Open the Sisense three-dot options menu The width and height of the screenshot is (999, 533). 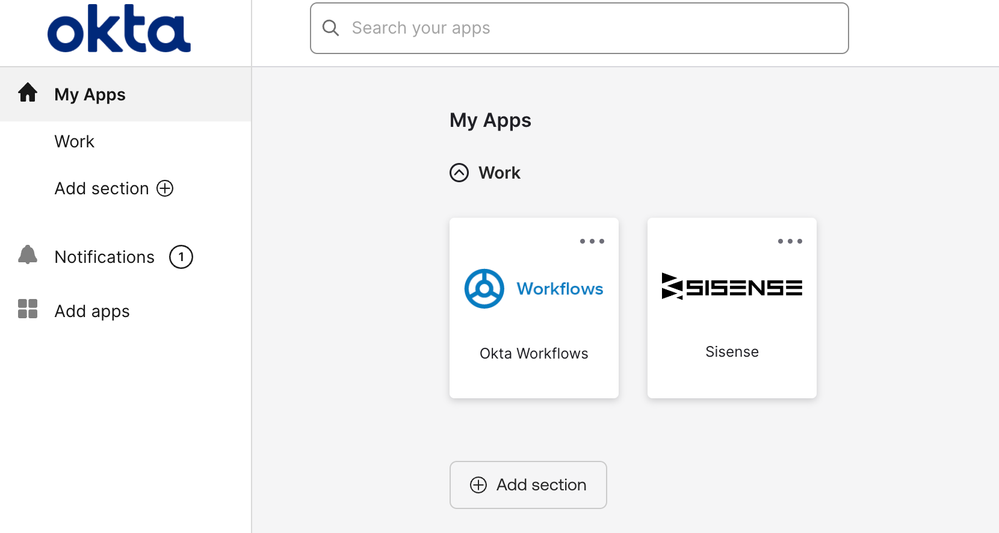tap(790, 241)
